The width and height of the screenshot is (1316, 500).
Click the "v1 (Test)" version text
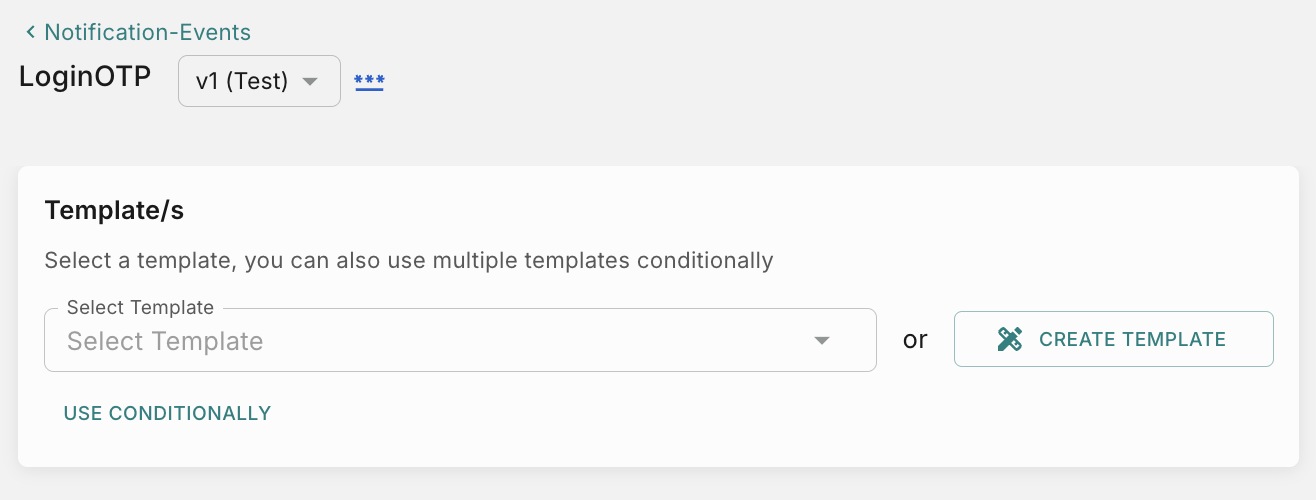click(242, 82)
